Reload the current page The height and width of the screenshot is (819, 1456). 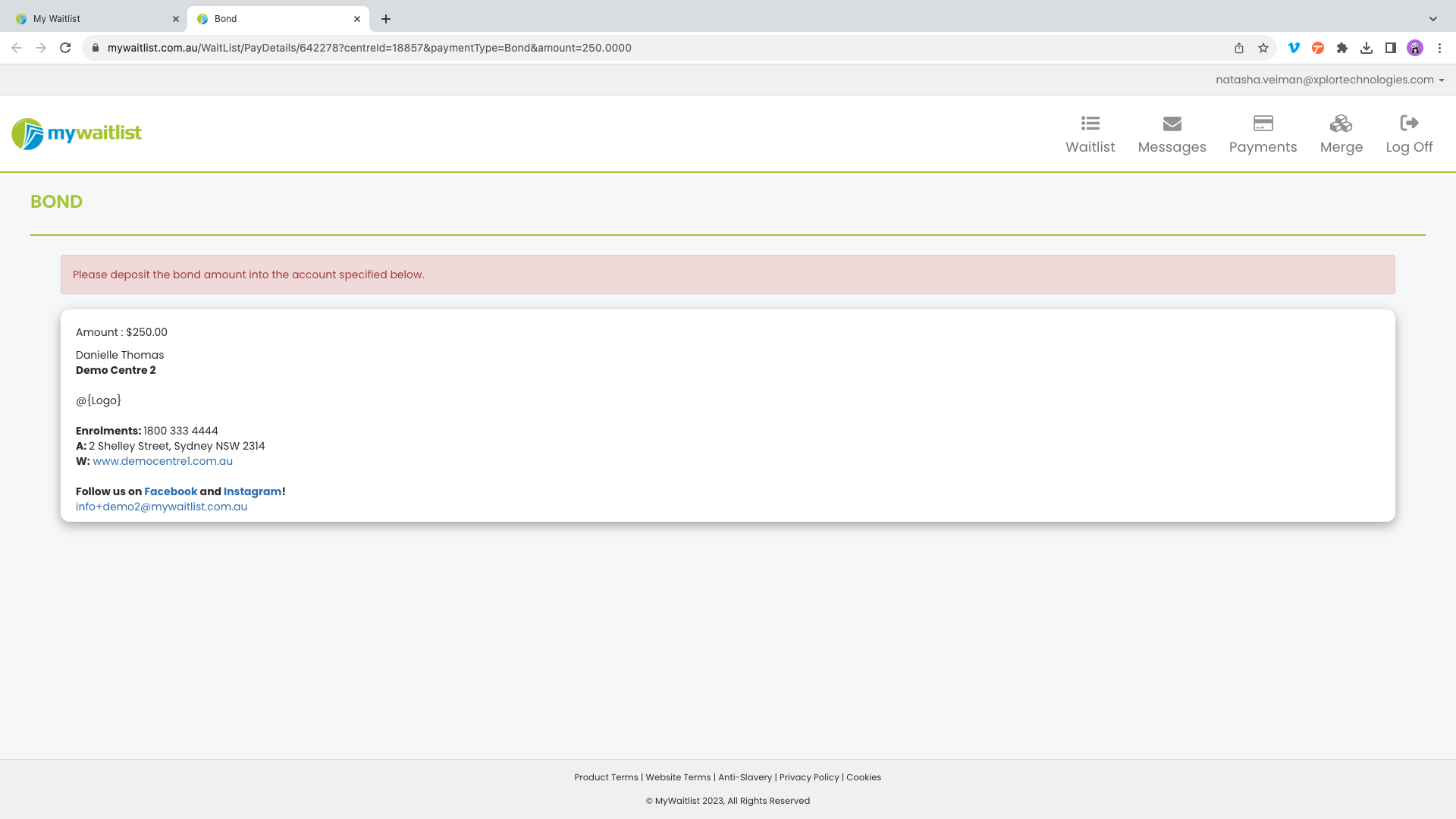pos(65,48)
